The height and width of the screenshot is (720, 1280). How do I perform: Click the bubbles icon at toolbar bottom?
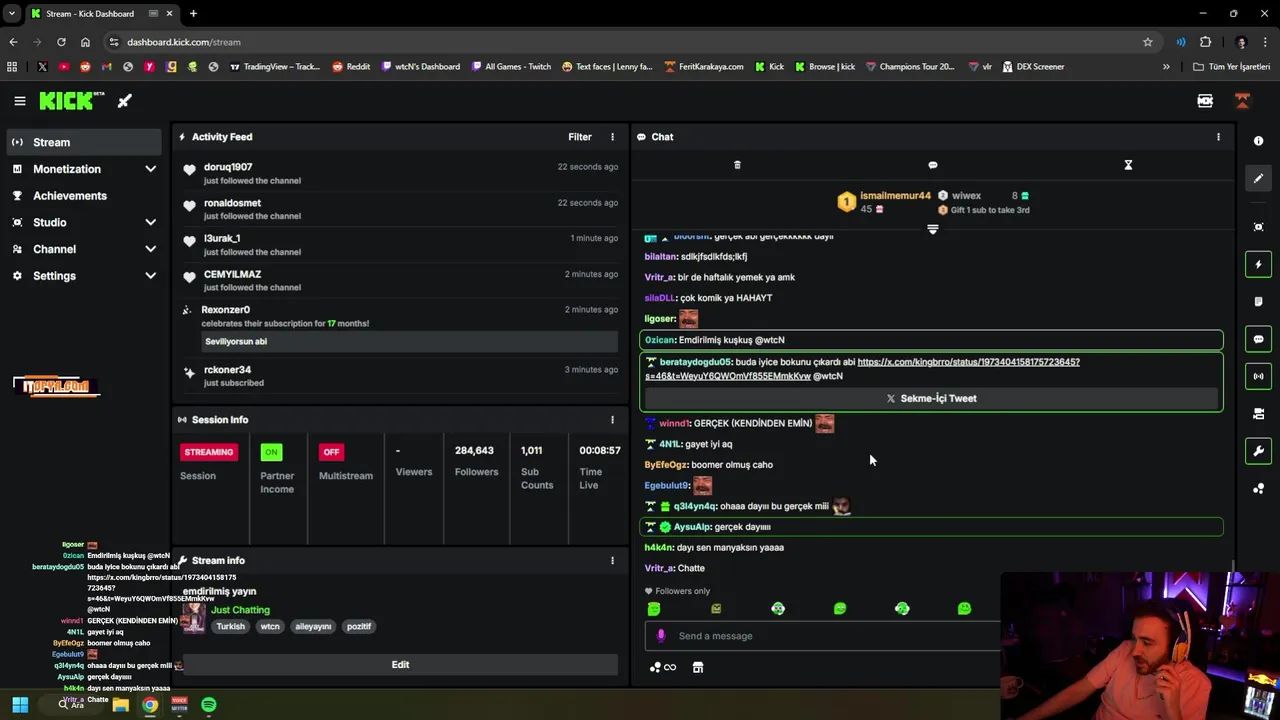[1258, 489]
